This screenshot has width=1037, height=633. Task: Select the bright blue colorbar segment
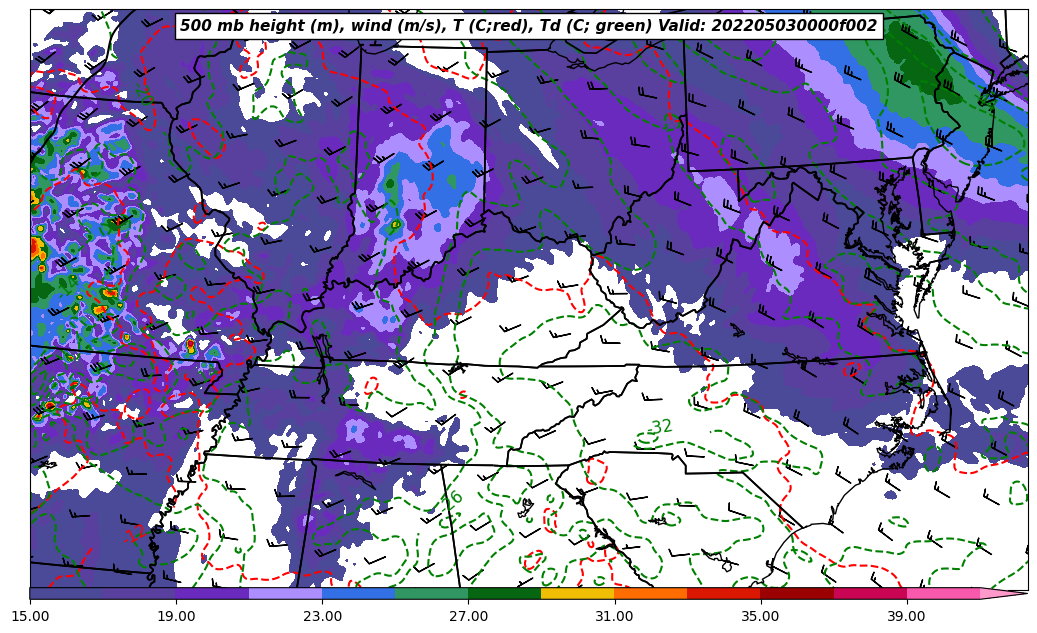[358, 593]
